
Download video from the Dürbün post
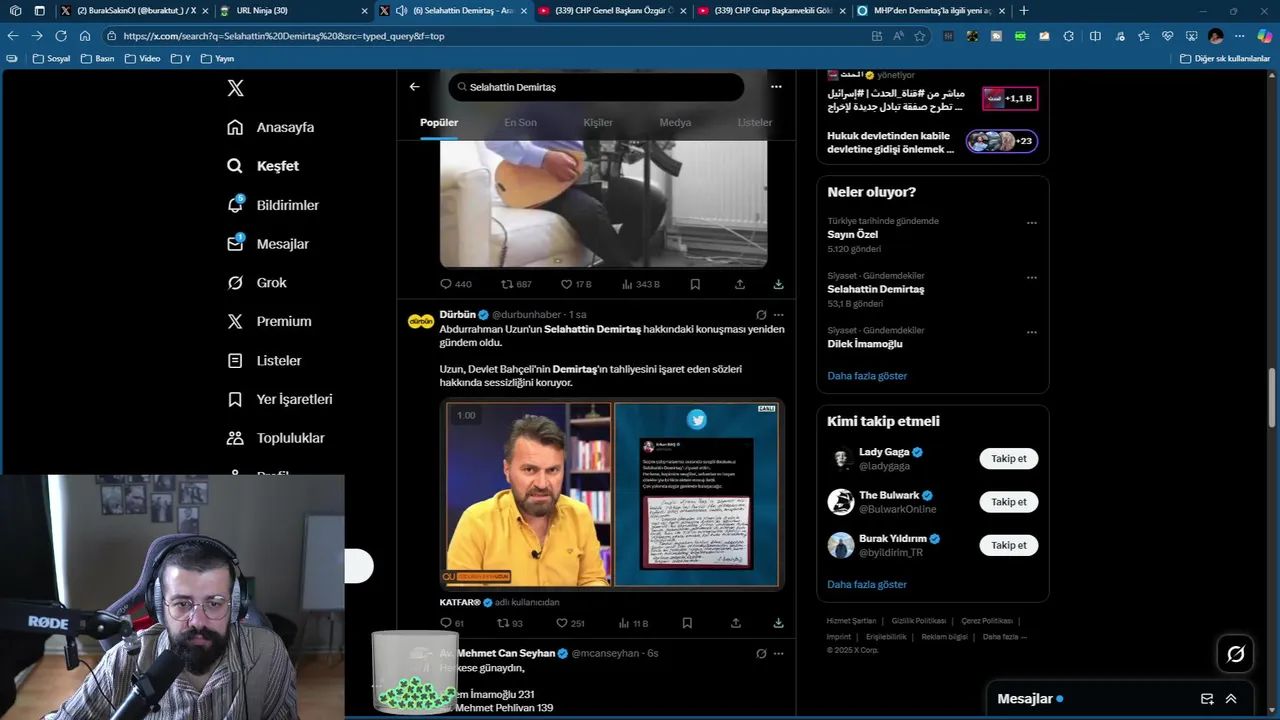point(778,623)
